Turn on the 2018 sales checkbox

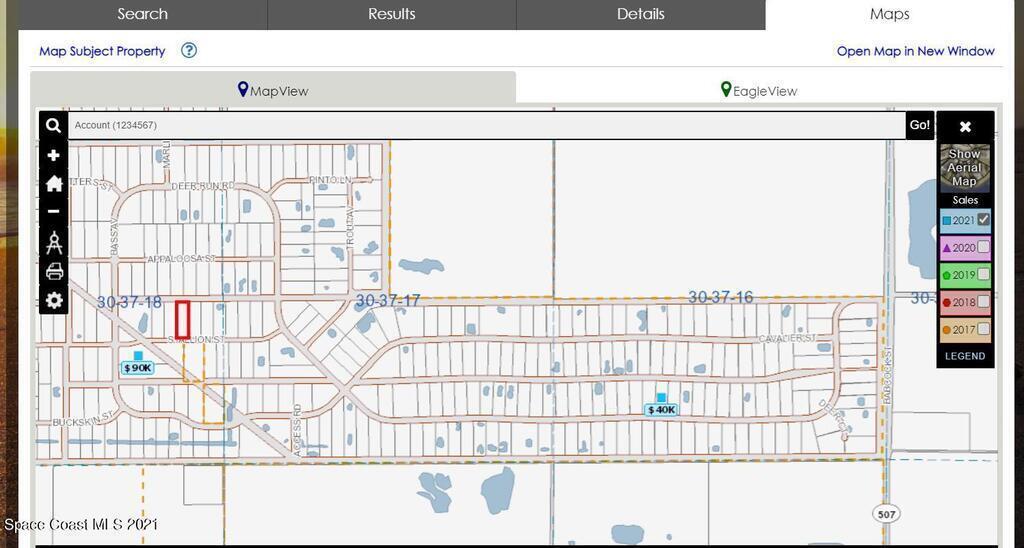pos(983,301)
